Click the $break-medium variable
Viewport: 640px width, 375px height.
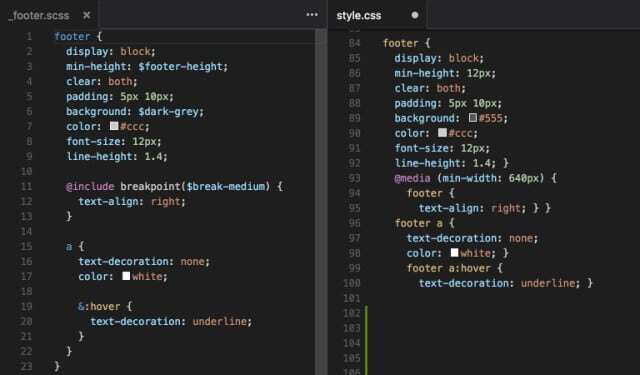pyautogui.click(x=226, y=186)
